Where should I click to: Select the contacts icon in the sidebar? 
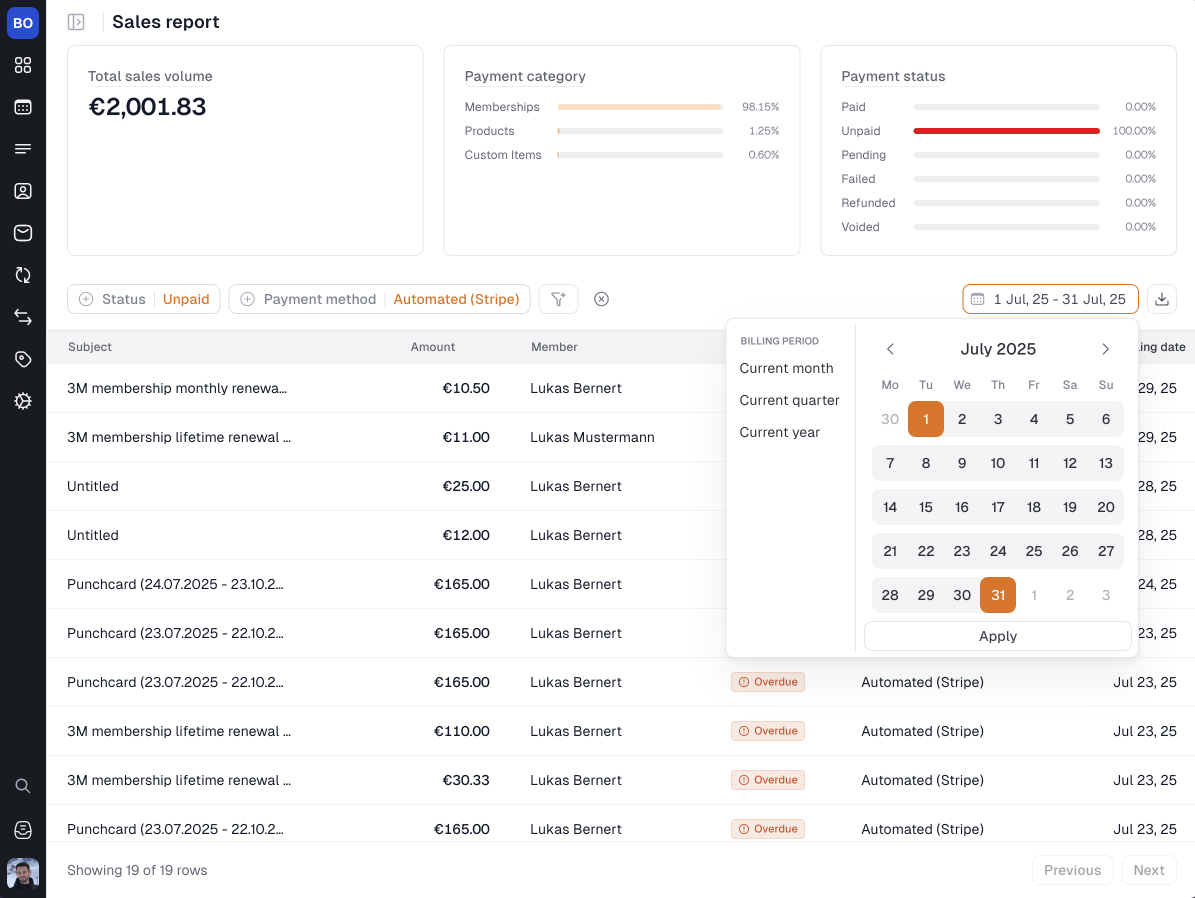click(23, 190)
